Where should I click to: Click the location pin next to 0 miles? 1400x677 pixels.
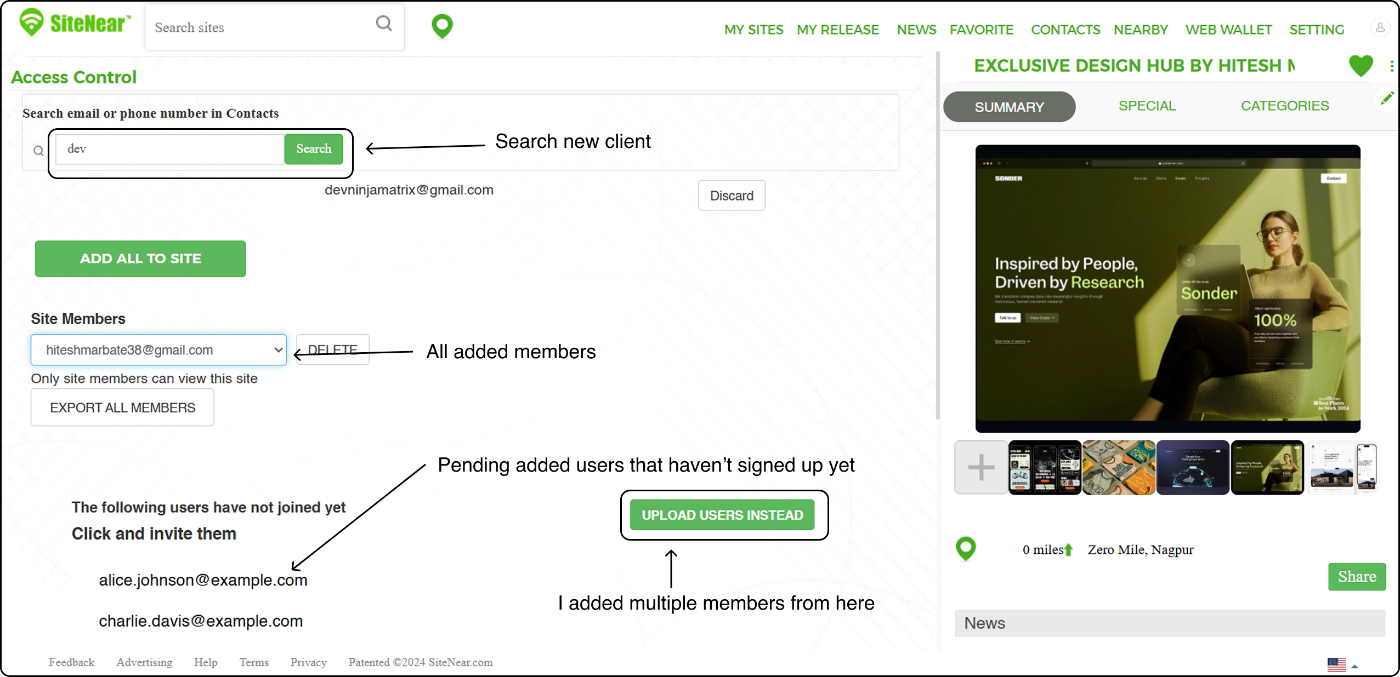coord(966,549)
